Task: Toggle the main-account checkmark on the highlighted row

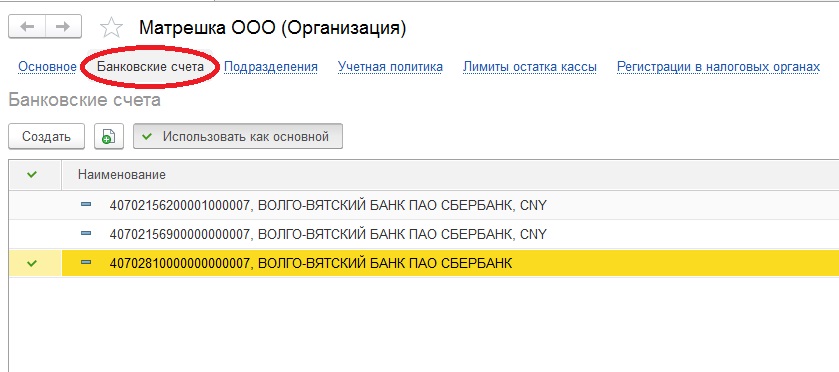Action: click(x=32, y=263)
